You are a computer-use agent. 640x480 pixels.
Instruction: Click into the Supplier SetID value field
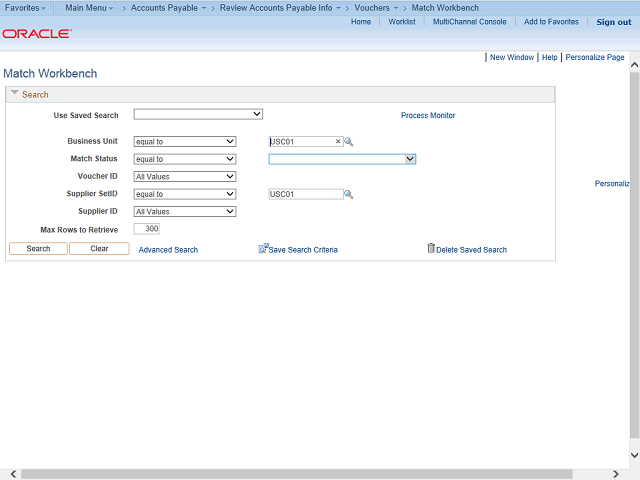pyautogui.click(x=306, y=194)
